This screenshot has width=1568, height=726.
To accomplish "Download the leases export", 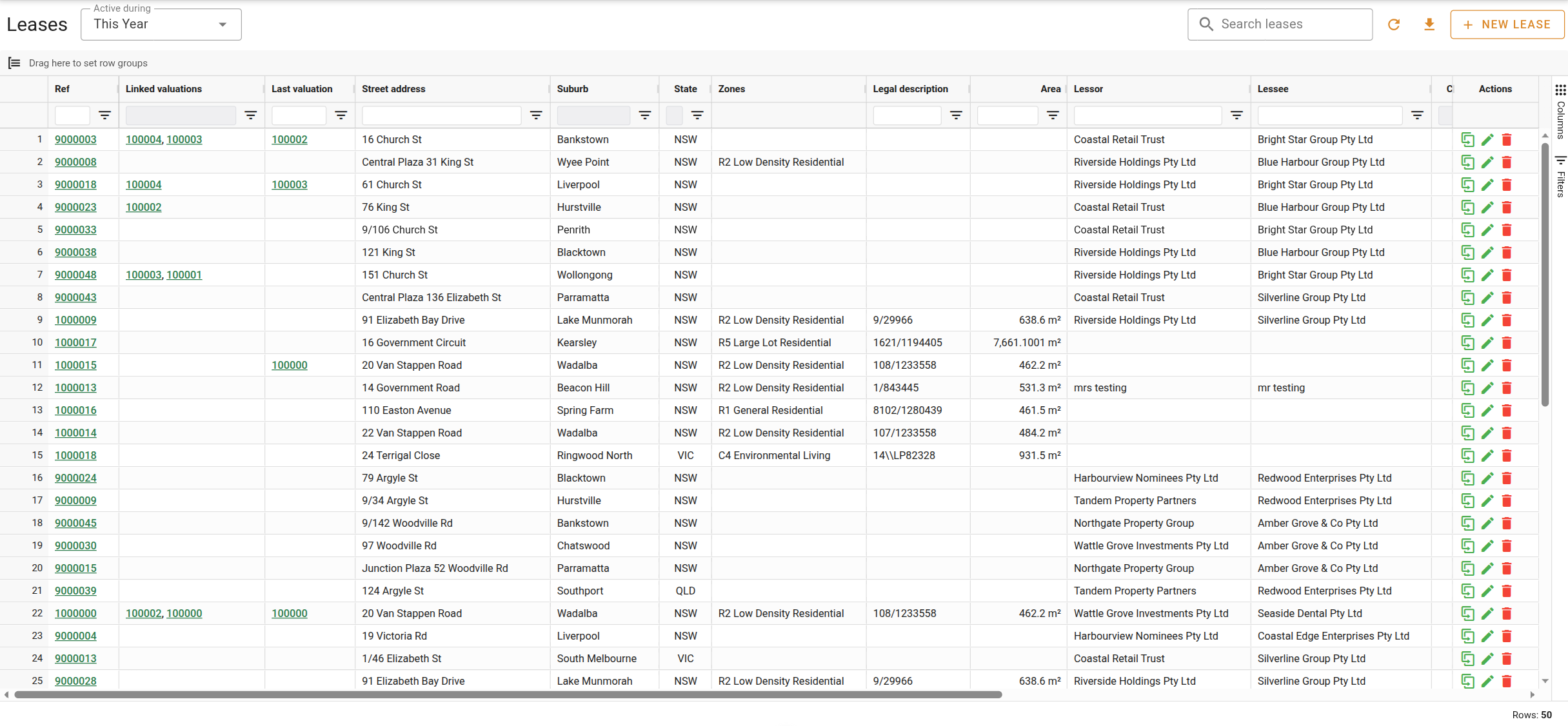I will [1429, 25].
